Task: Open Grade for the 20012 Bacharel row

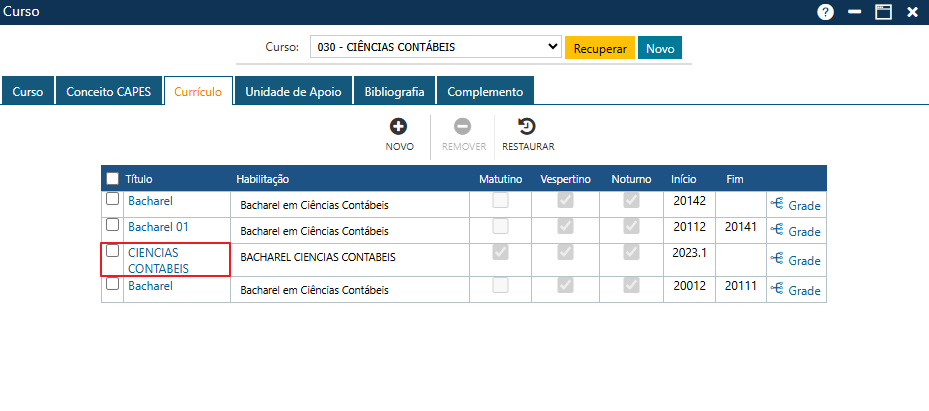Action: (x=795, y=290)
